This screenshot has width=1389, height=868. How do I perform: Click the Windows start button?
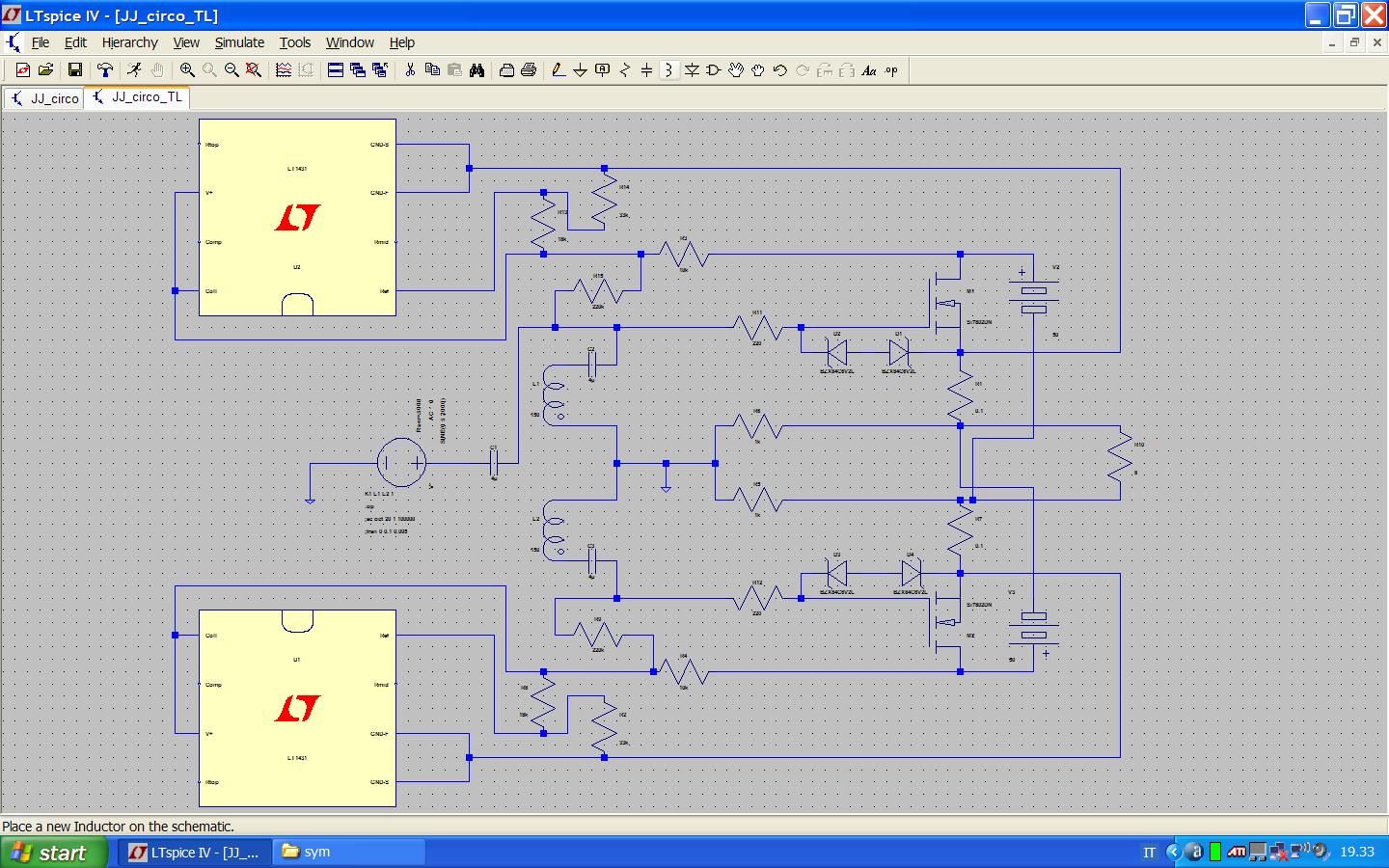pos(54,853)
